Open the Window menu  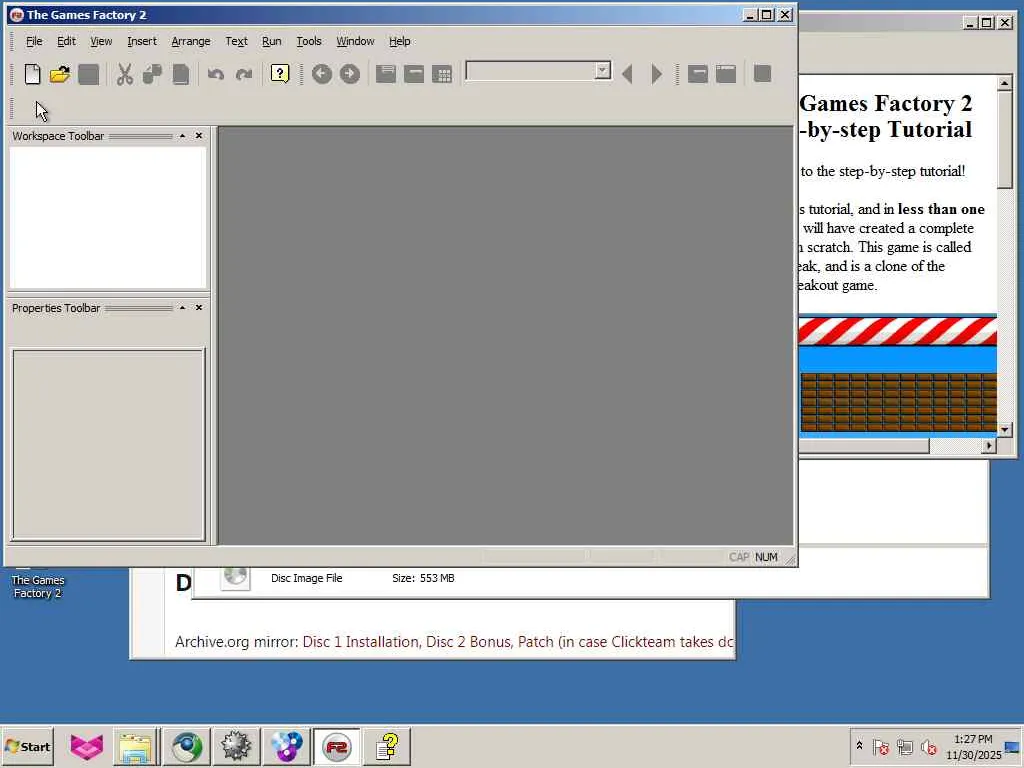[x=355, y=41]
